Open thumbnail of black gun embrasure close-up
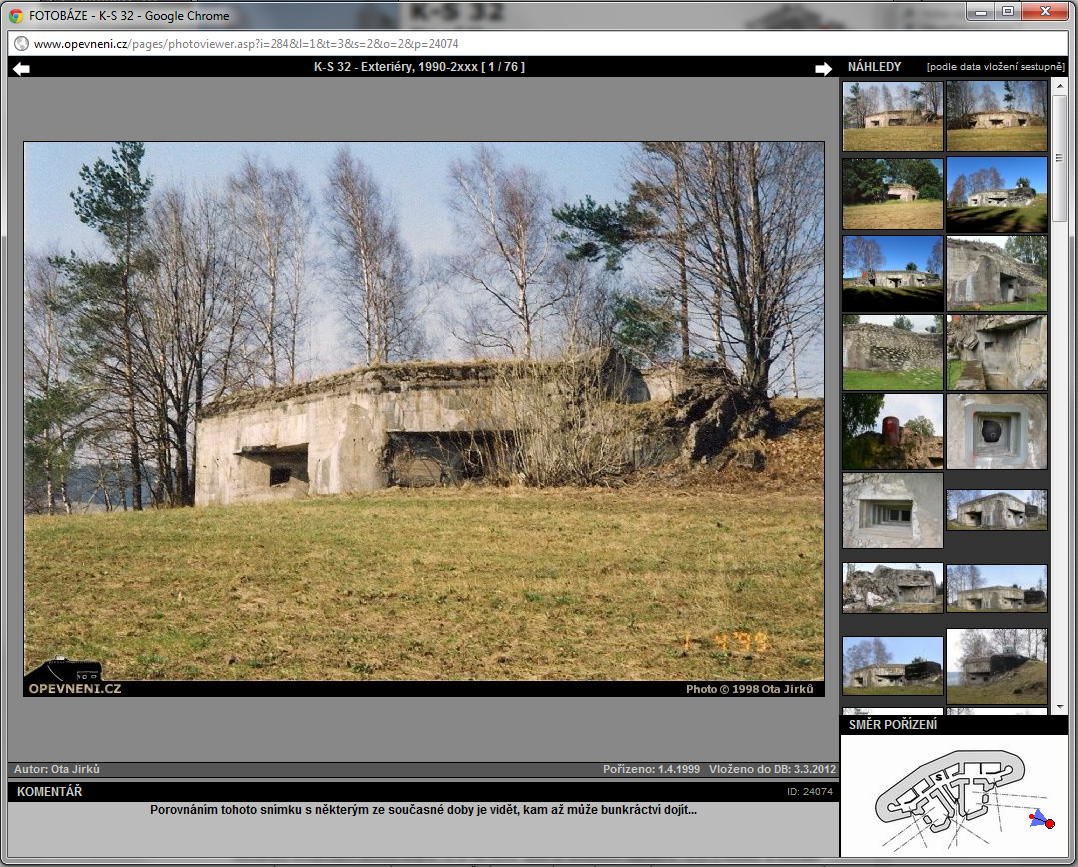The height and width of the screenshot is (867, 1078). point(996,431)
